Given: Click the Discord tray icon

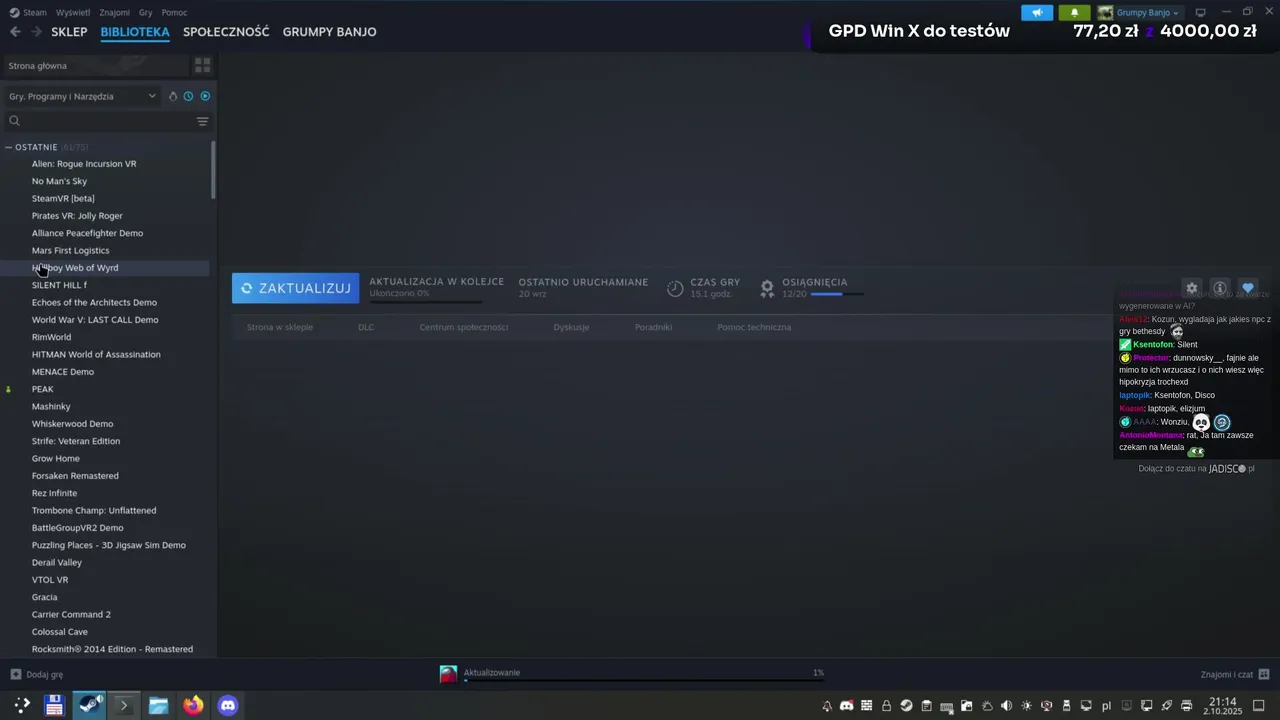Looking at the screenshot, I should click(846, 706).
